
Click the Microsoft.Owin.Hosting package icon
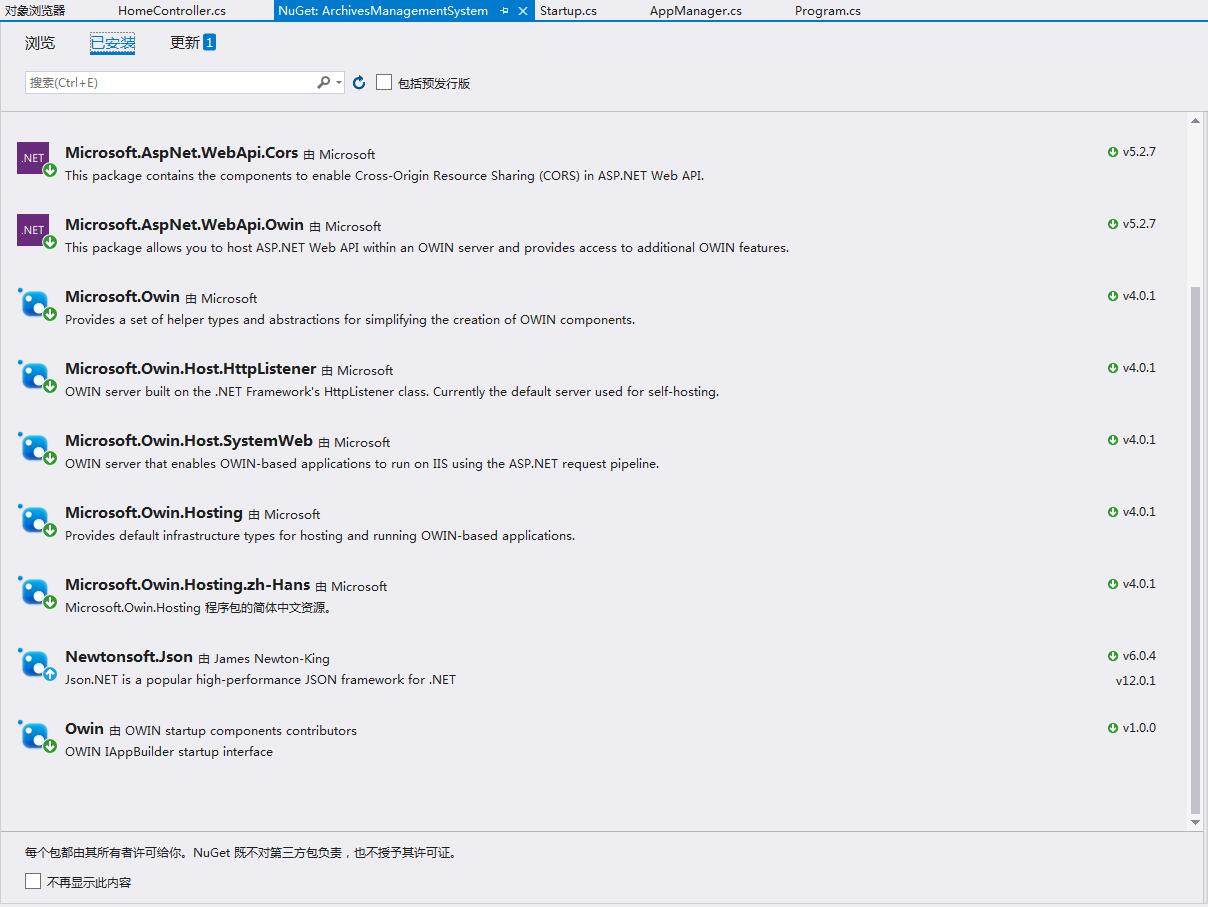35,519
